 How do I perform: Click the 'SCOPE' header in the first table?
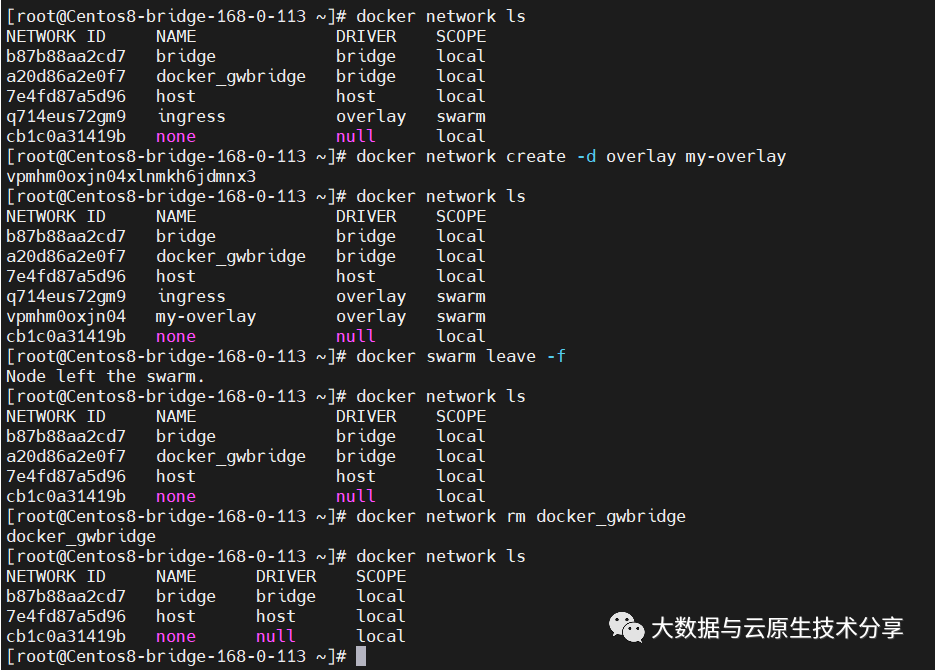point(461,36)
